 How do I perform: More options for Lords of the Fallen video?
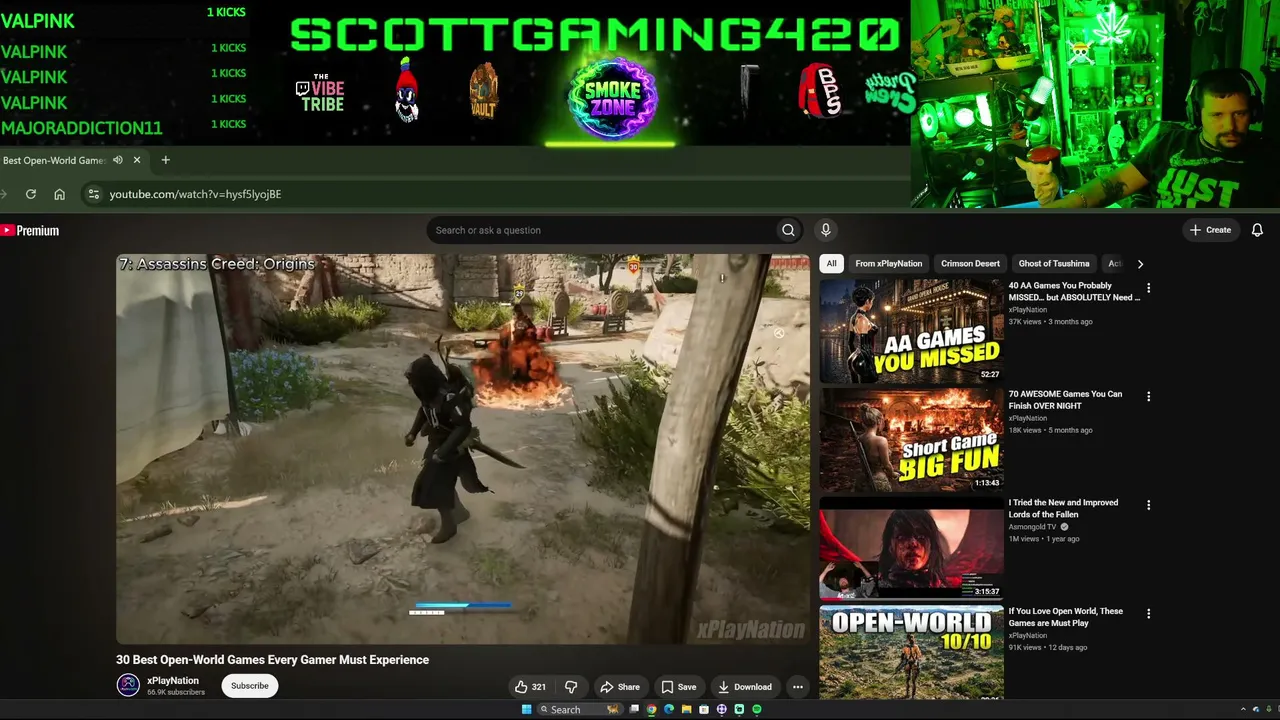click(x=1148, y=505)
